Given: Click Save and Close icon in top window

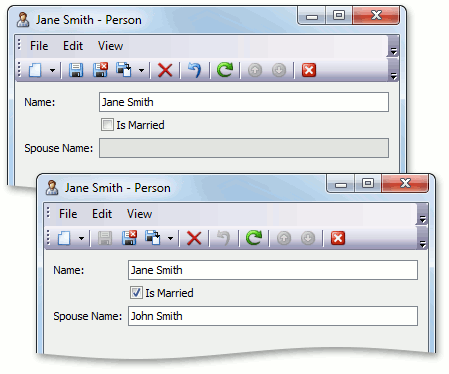Looking at the screenshot, I should click(100, 70).
